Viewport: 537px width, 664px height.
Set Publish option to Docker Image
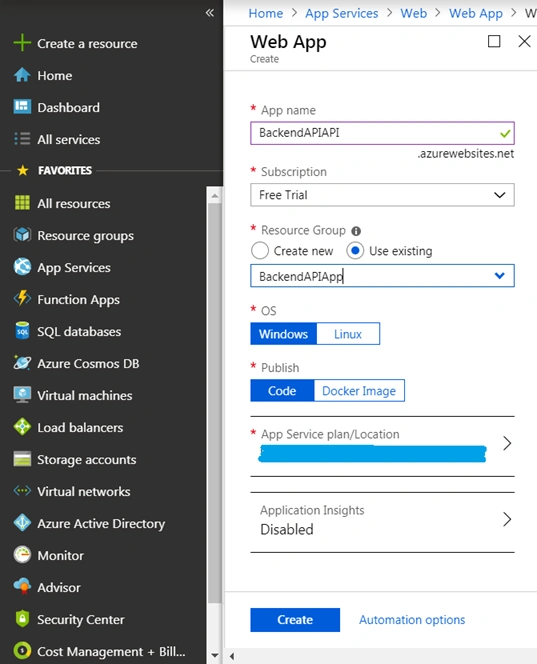[359, 390]
